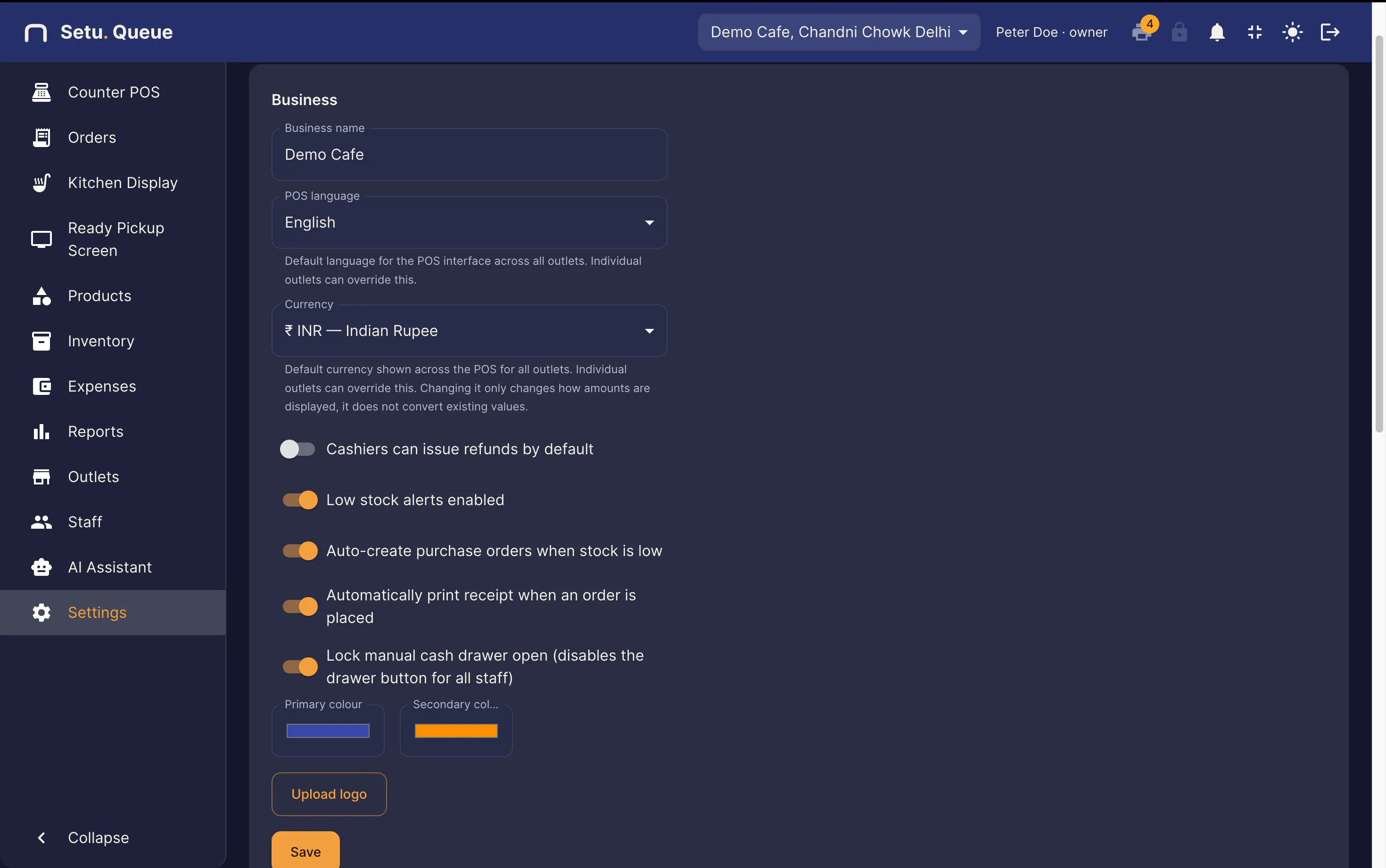The height and width of the screenshot is (868, 1386).
Task: Click the Currency default description text
Action: [x=467, y=388]
